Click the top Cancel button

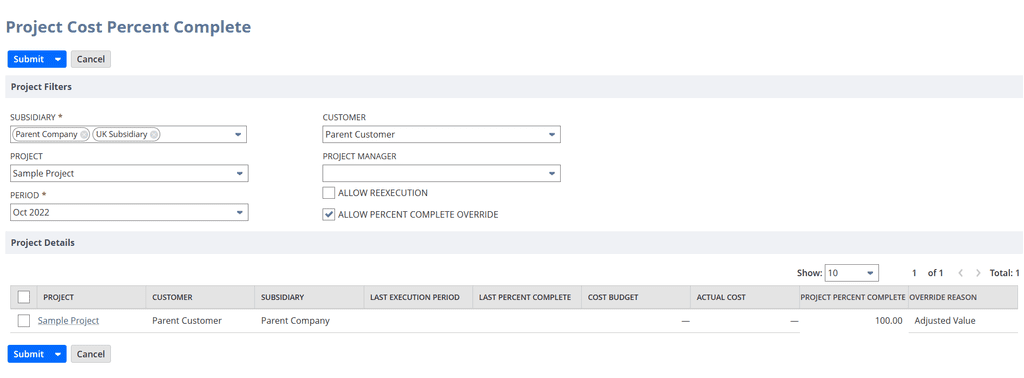[91, 59]
